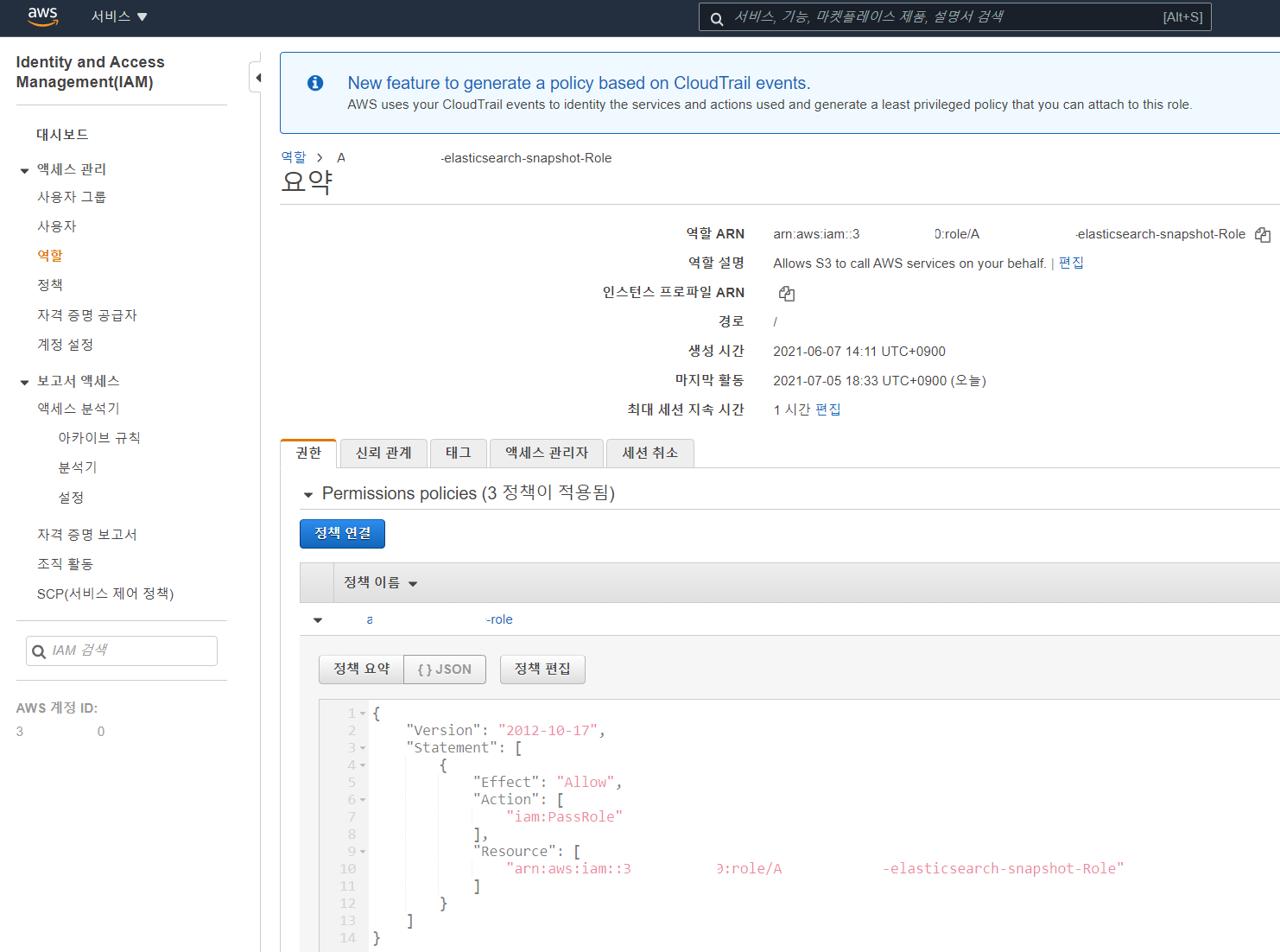This screenshot has height=952, width=1280.
Task: Collapse the 액세스 관리 section
Action: click(24, 170)
